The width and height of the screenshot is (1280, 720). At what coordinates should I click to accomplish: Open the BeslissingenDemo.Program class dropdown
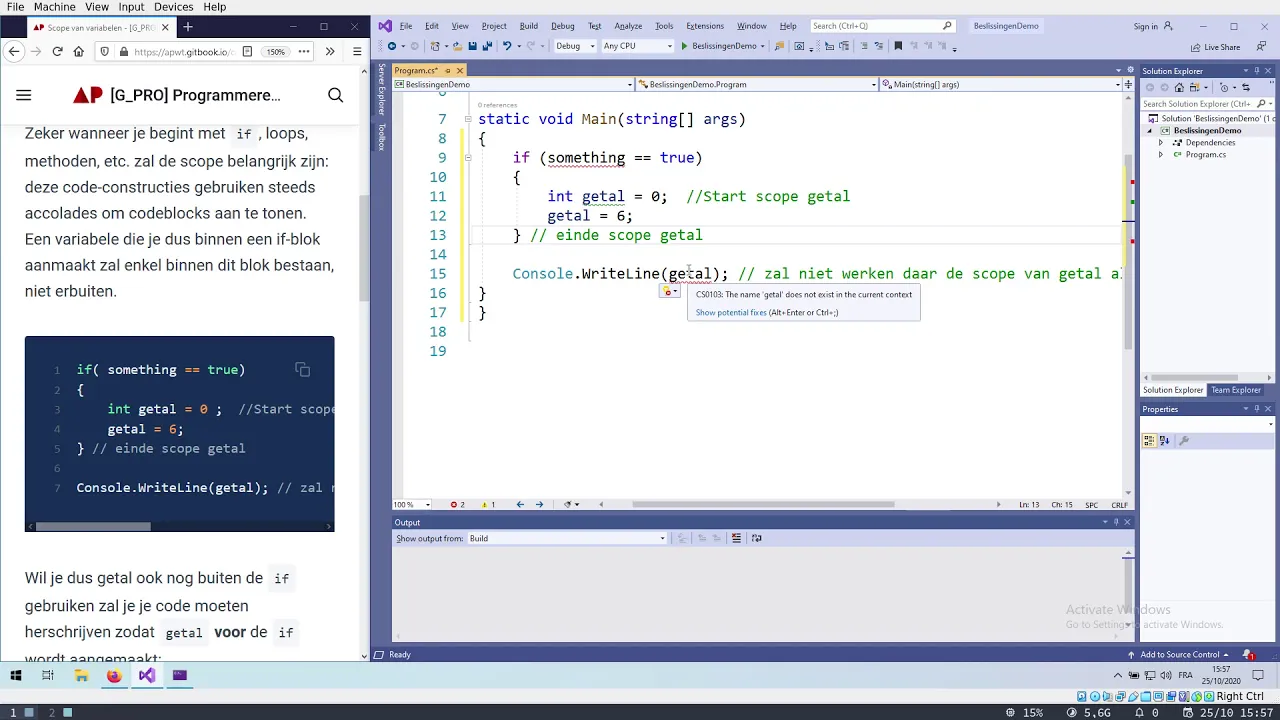(756, 84)
